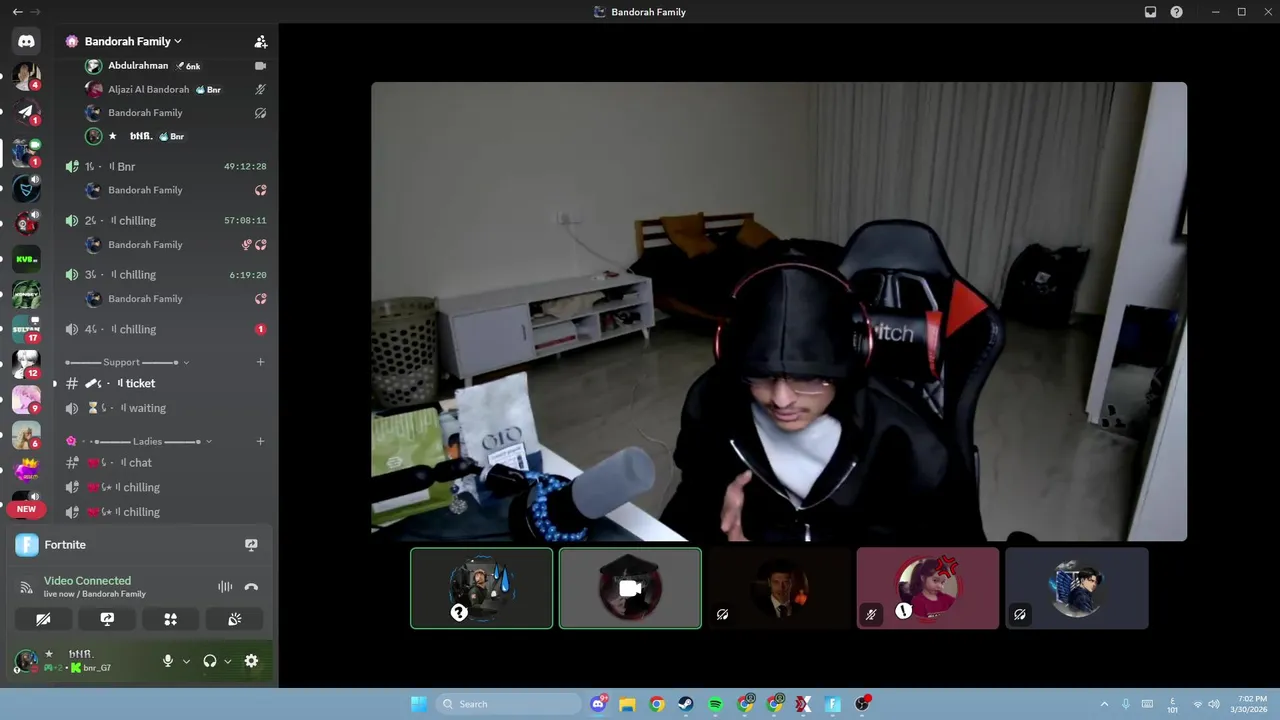Open File Explorer from the taskbar
This screenshot has height=720, width=1280.
pos(627,704)
